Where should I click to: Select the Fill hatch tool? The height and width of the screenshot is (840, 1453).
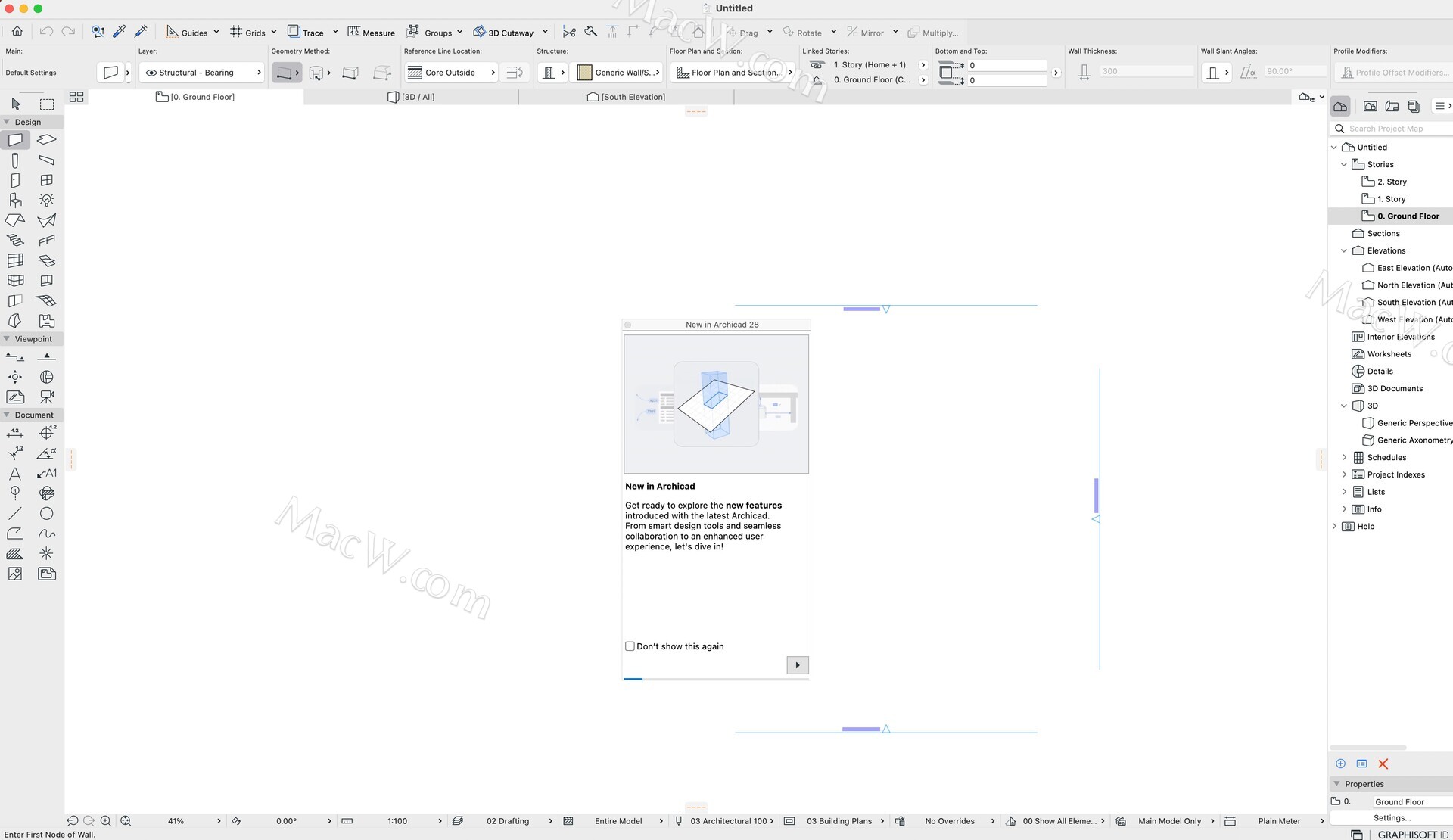pos(15,554)
